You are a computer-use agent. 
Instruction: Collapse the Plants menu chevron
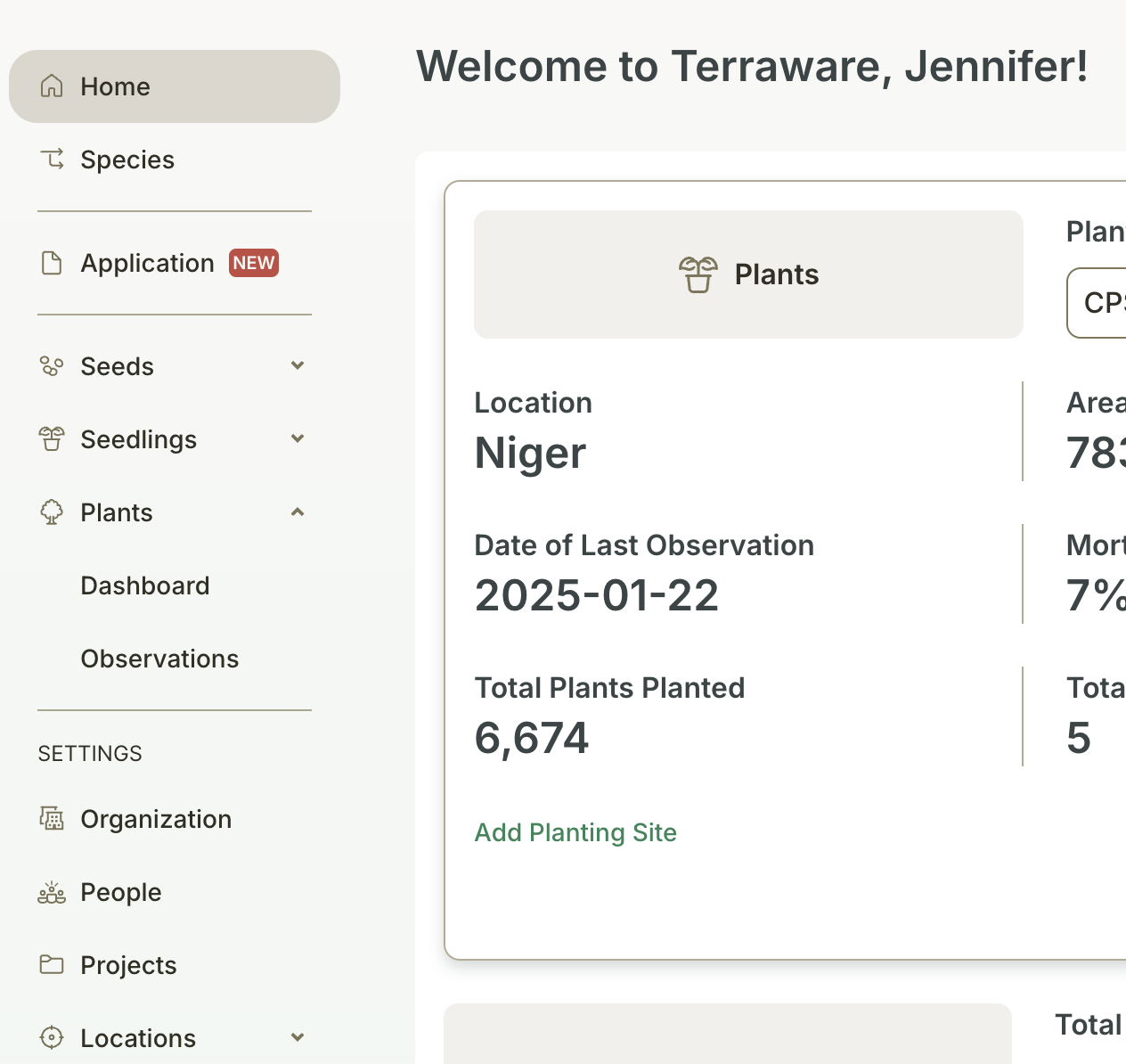pyautogui.click(x=298, y=512)
